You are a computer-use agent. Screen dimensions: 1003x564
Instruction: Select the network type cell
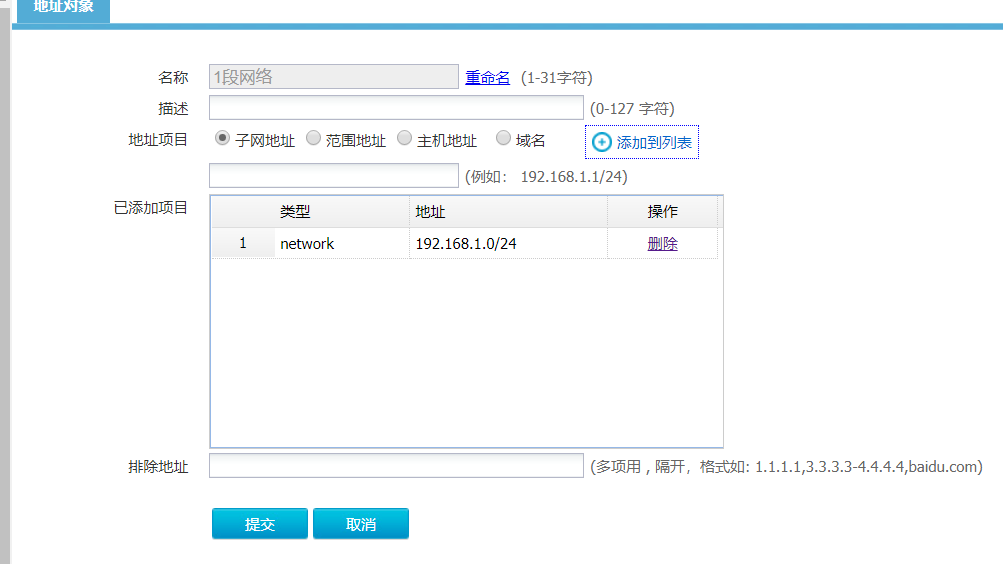pos(342,244)
